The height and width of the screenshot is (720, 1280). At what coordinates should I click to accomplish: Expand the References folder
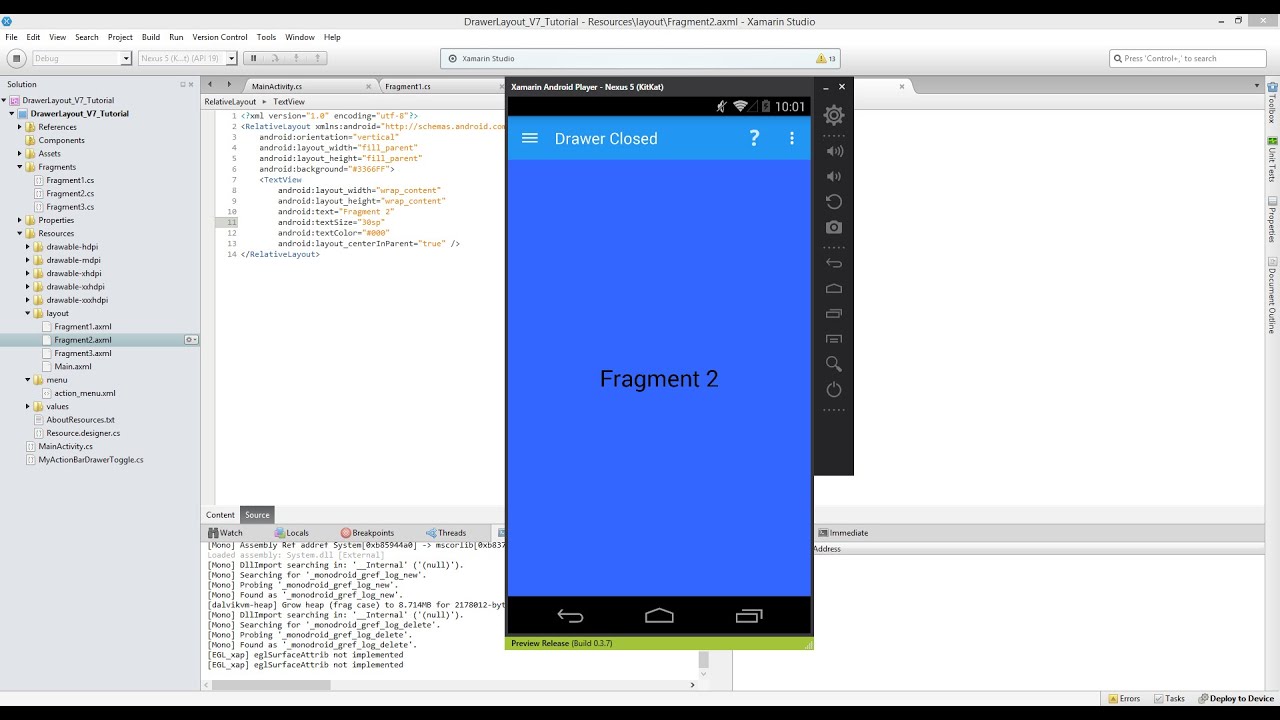coord(19,127)
